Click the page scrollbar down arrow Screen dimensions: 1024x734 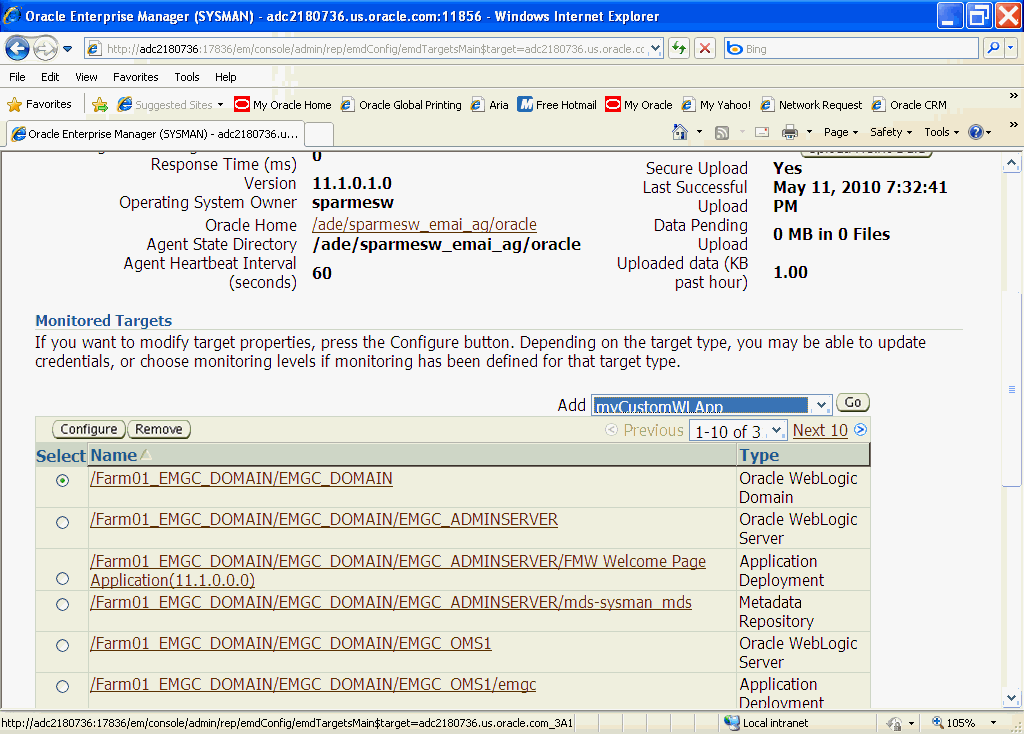click(x=1012, y=699)
